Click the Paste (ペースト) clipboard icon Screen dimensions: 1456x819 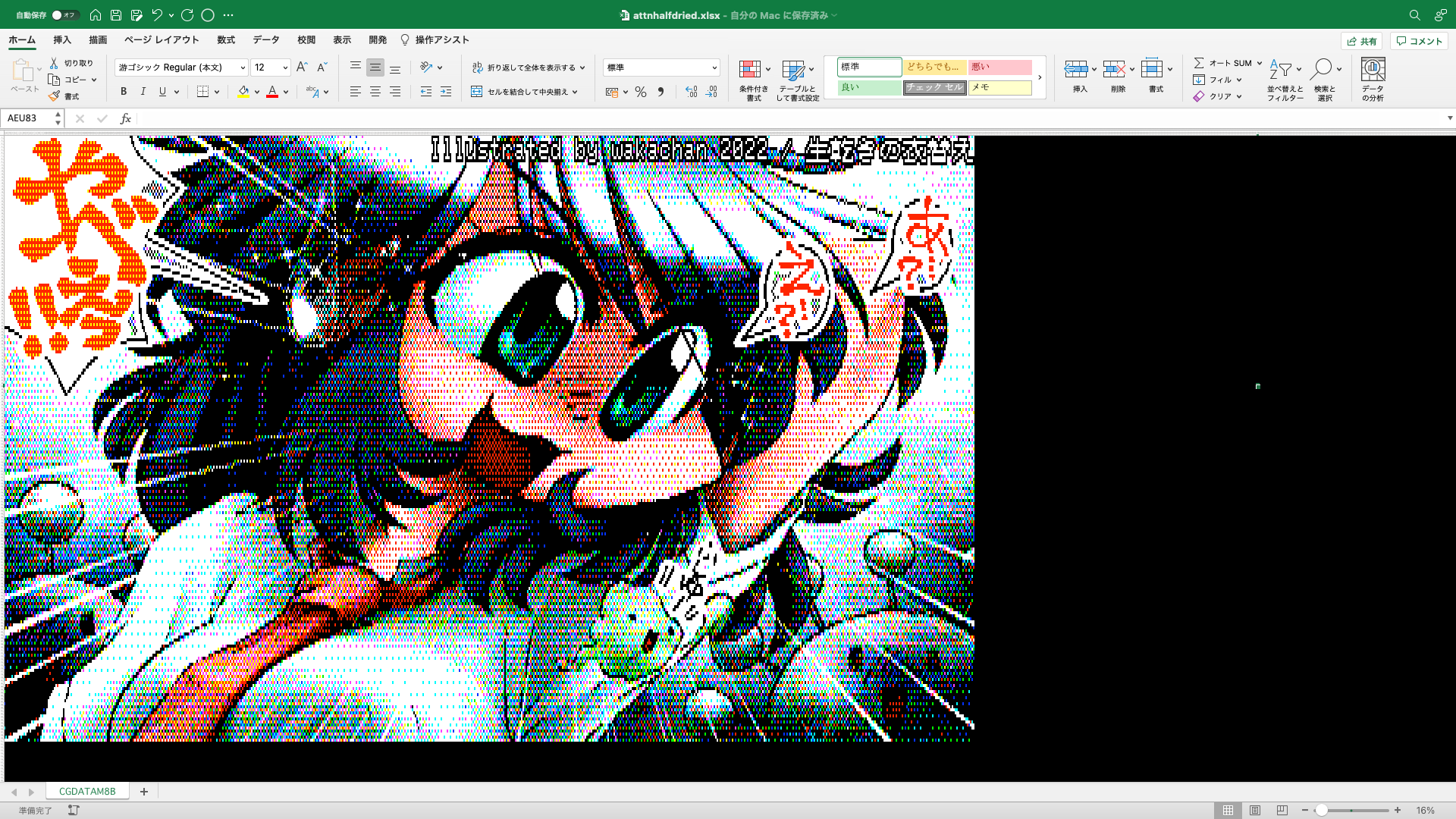(23, 71)
